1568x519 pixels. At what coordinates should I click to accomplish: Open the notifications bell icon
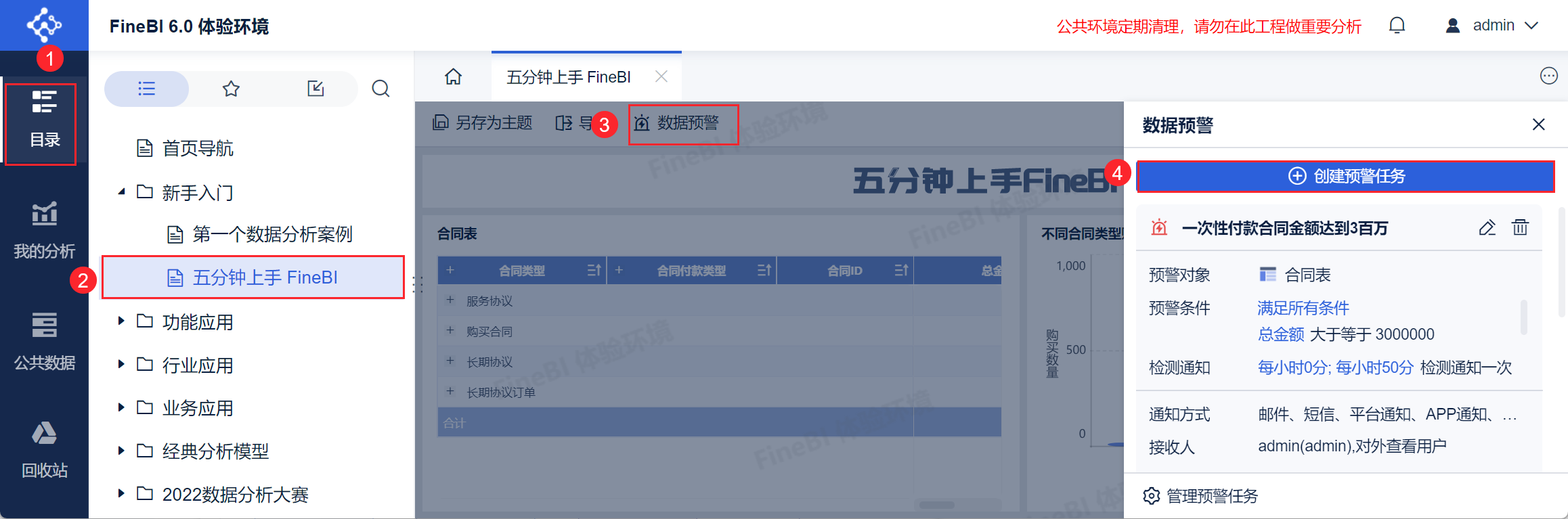tap(1397, 26)
